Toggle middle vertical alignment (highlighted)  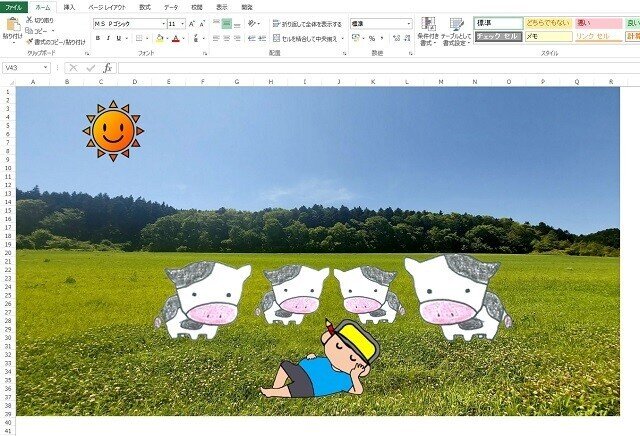pyautogui.click(x=227, y=24)
